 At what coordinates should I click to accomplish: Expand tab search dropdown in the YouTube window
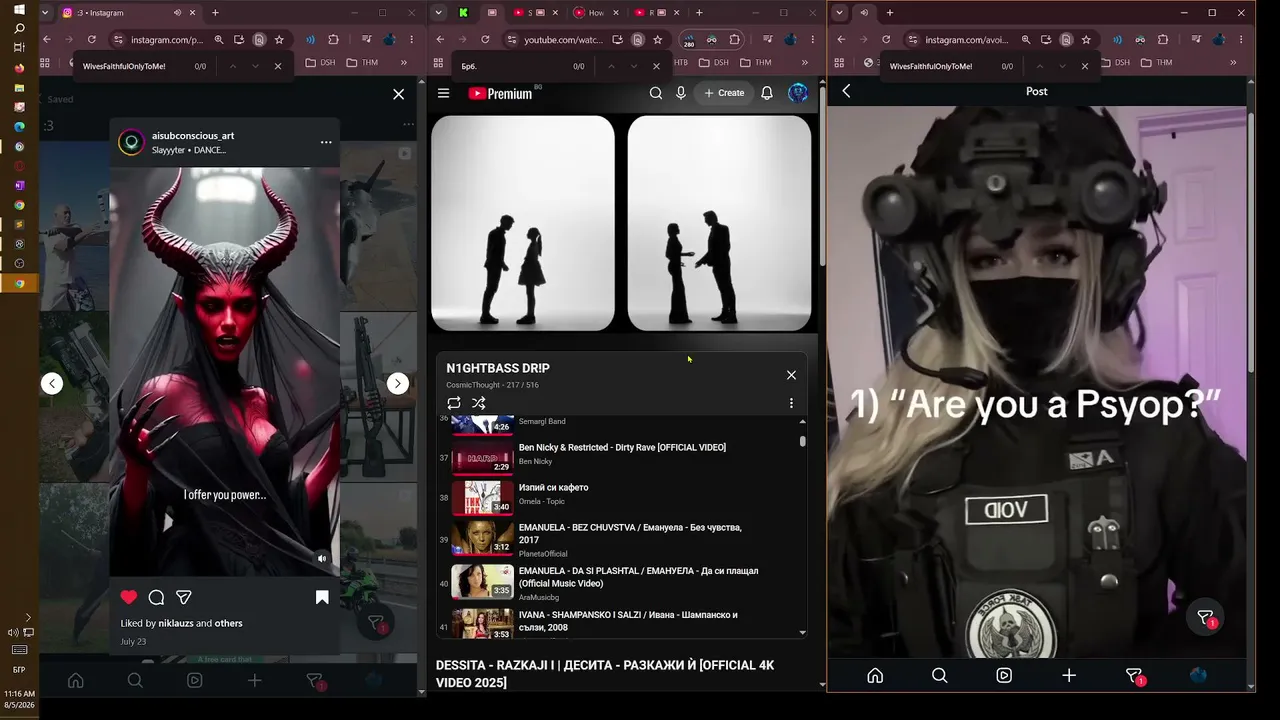[438, 13]
